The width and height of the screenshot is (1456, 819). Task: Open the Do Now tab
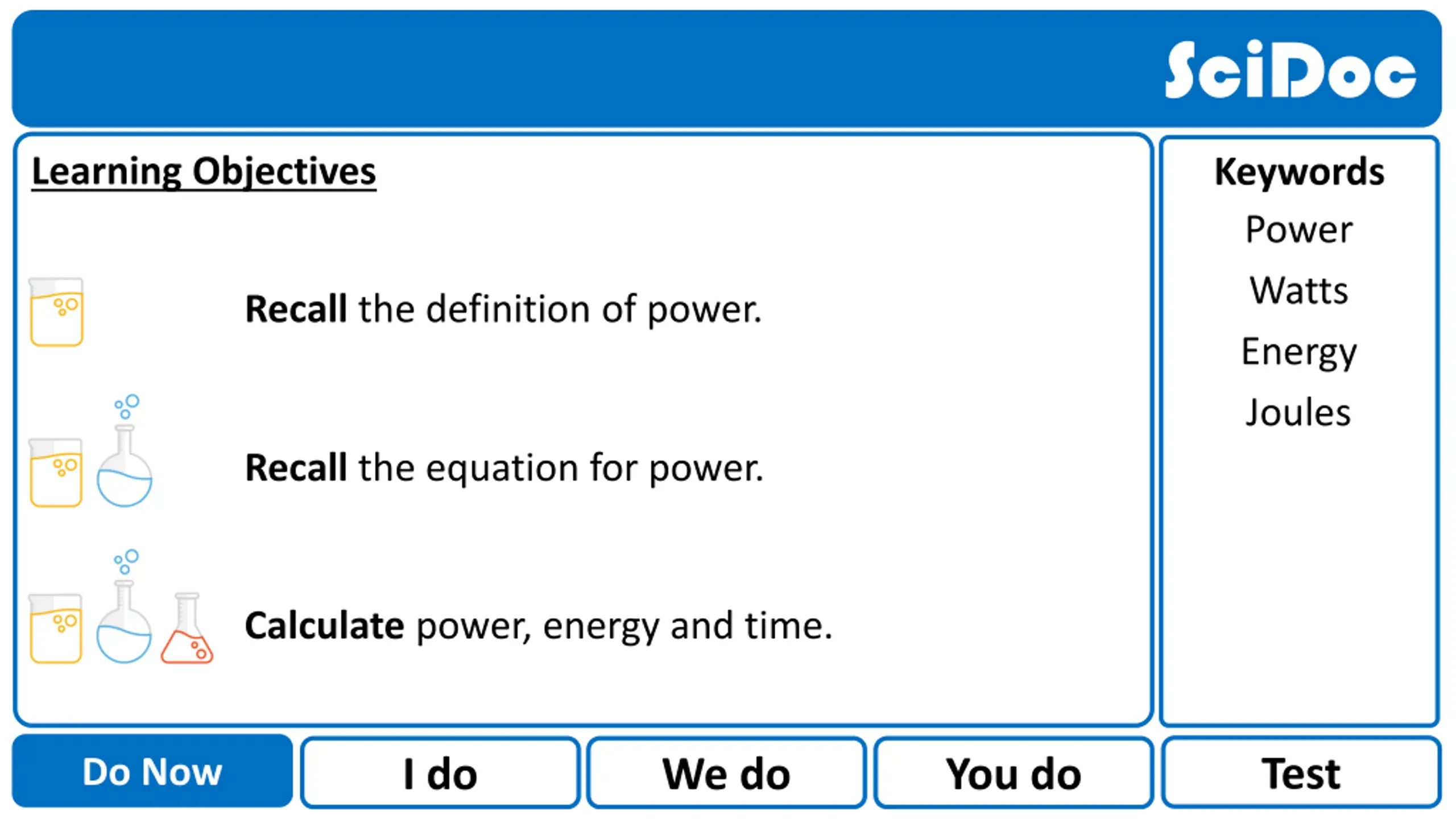152,771
